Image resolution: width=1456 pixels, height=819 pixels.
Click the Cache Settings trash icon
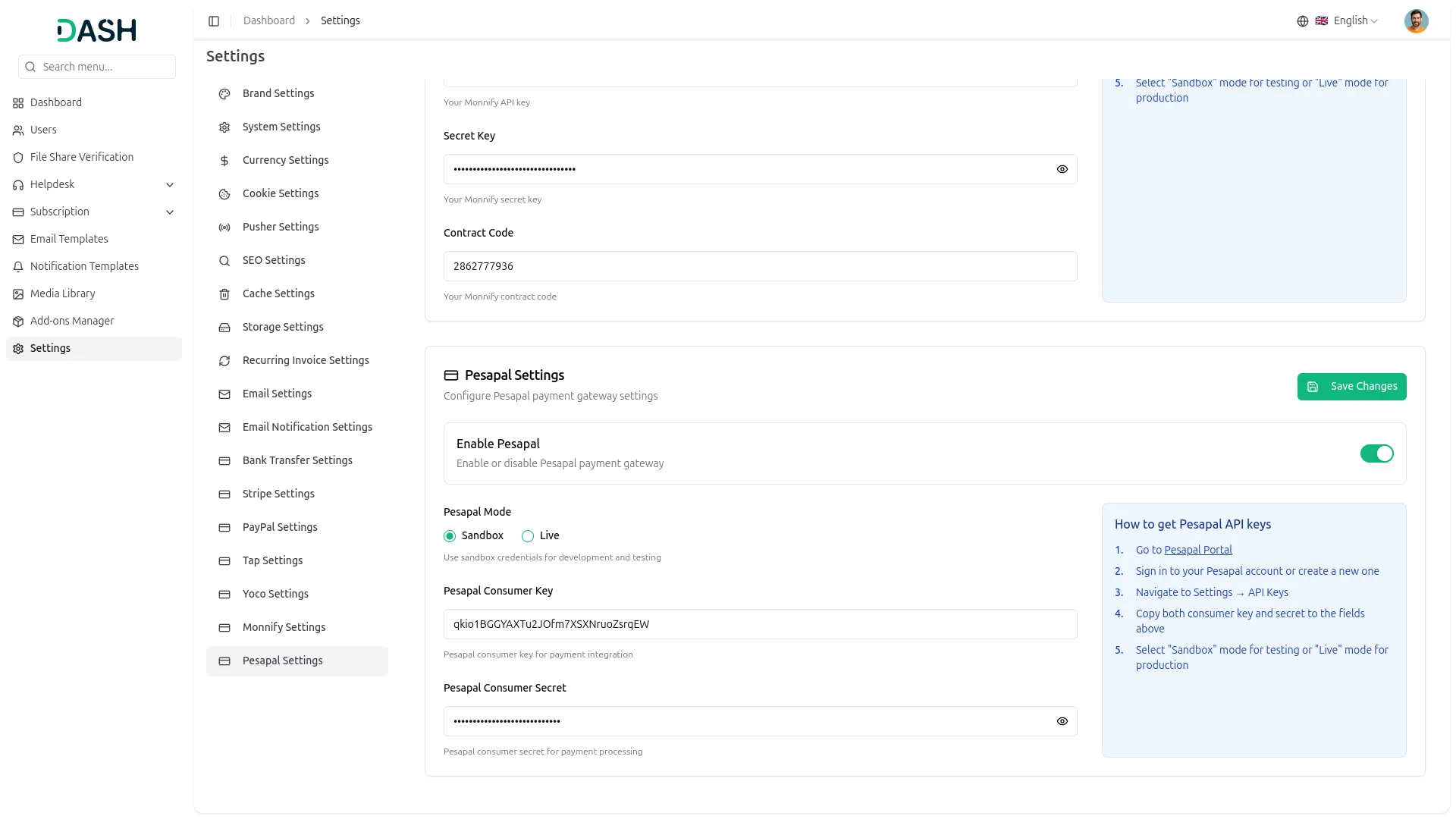(x=224, y=294)
